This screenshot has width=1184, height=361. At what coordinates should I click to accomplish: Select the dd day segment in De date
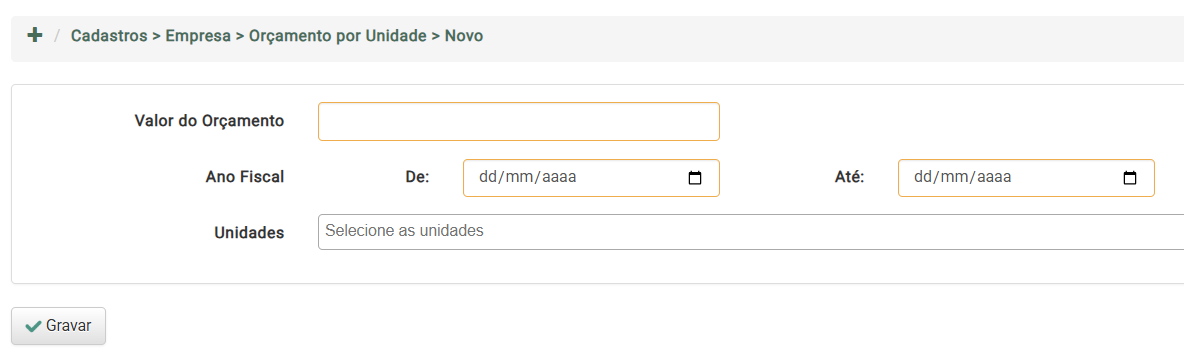point(486,178)
